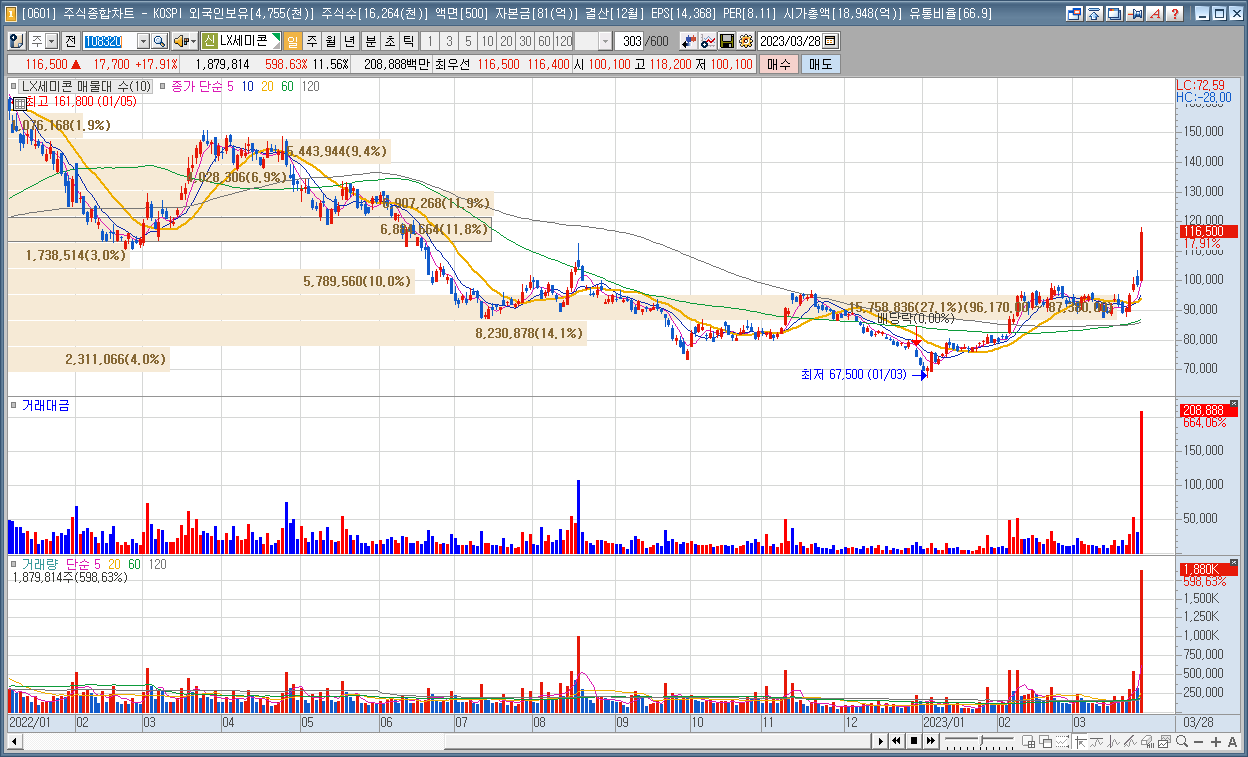
Task: Click the 매수 buy button
Action: [779, 64]
